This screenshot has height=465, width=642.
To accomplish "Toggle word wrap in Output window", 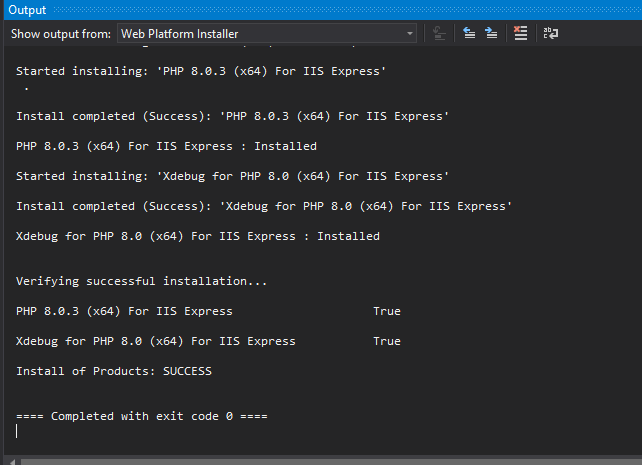I will [551, 33].
